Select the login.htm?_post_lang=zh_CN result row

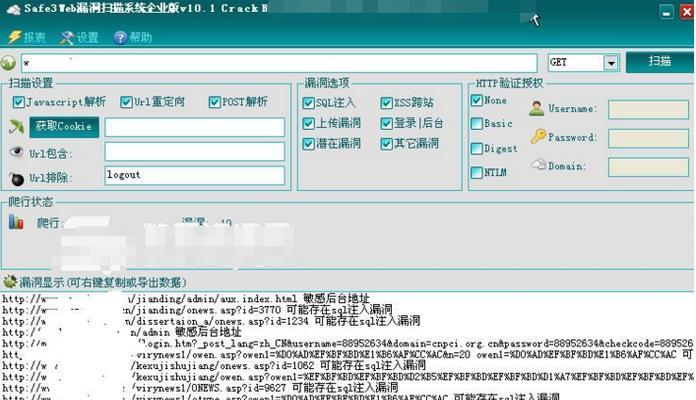click(x=347, y=343)
